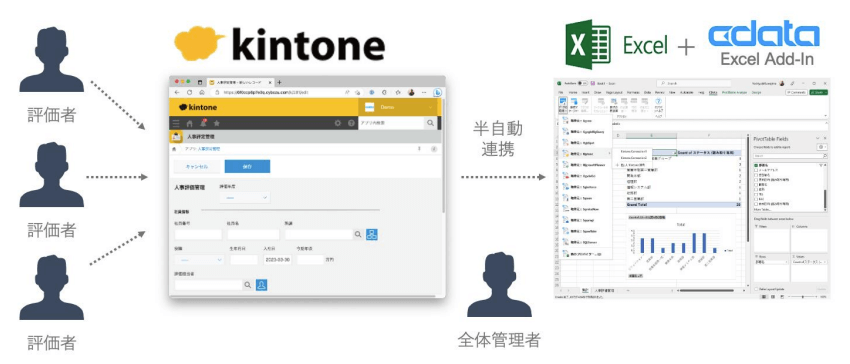Click the kintone help question mark icon
Image resolution: width=850 pixels, height=364 pixels.
click(351, 123)
